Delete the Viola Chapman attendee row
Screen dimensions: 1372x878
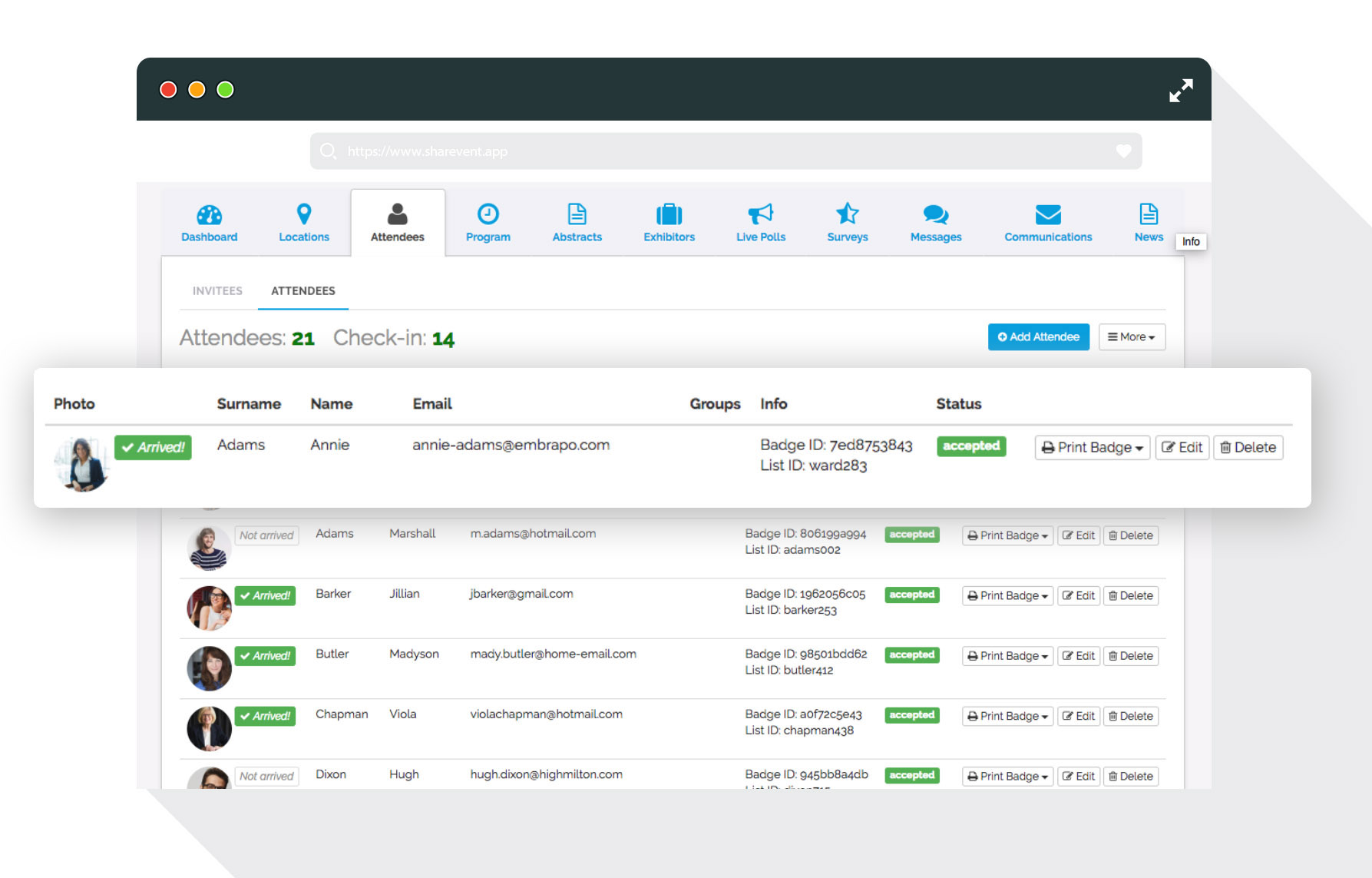tap(1131, 717)
